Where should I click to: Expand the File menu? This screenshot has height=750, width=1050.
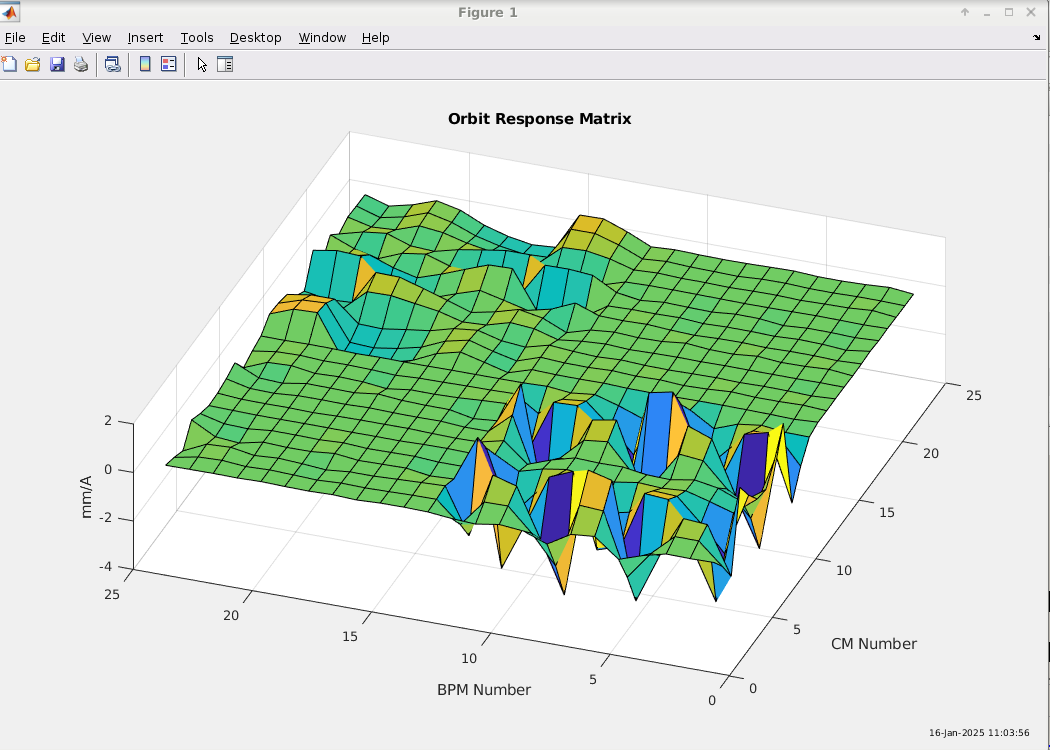click(x=15, y=38)
